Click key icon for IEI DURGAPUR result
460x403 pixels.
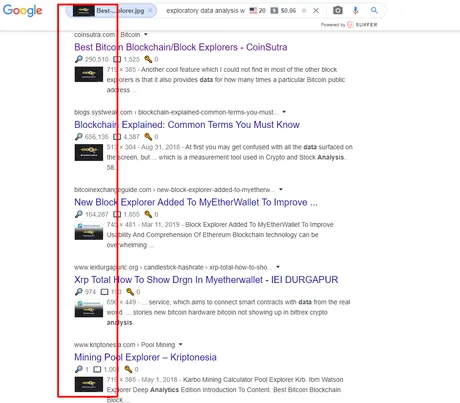(x=130, y=292)
